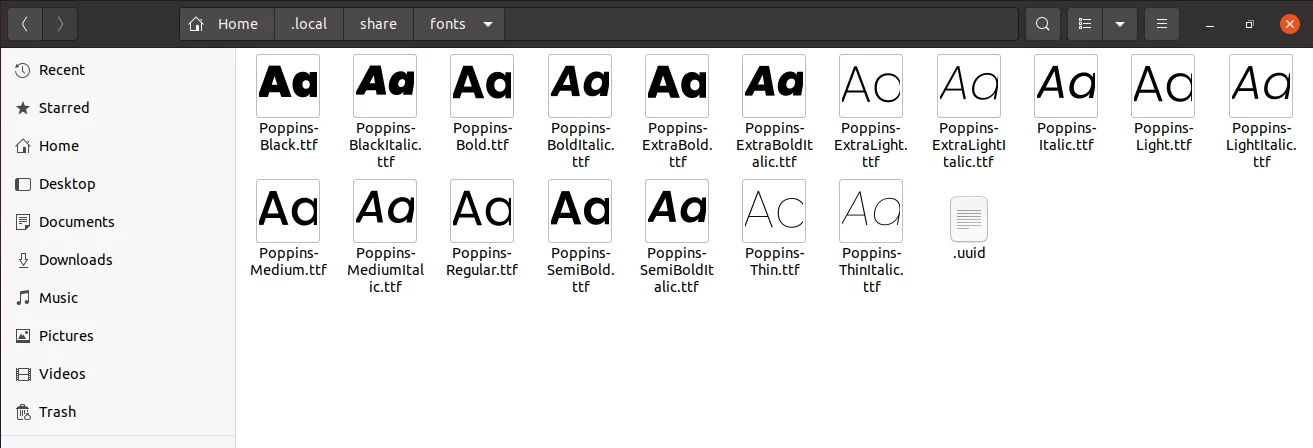Screen dimensions: 1313x448
Task: Select the Poppins-Black.ttf font file icon
Action: pos(288,86)
